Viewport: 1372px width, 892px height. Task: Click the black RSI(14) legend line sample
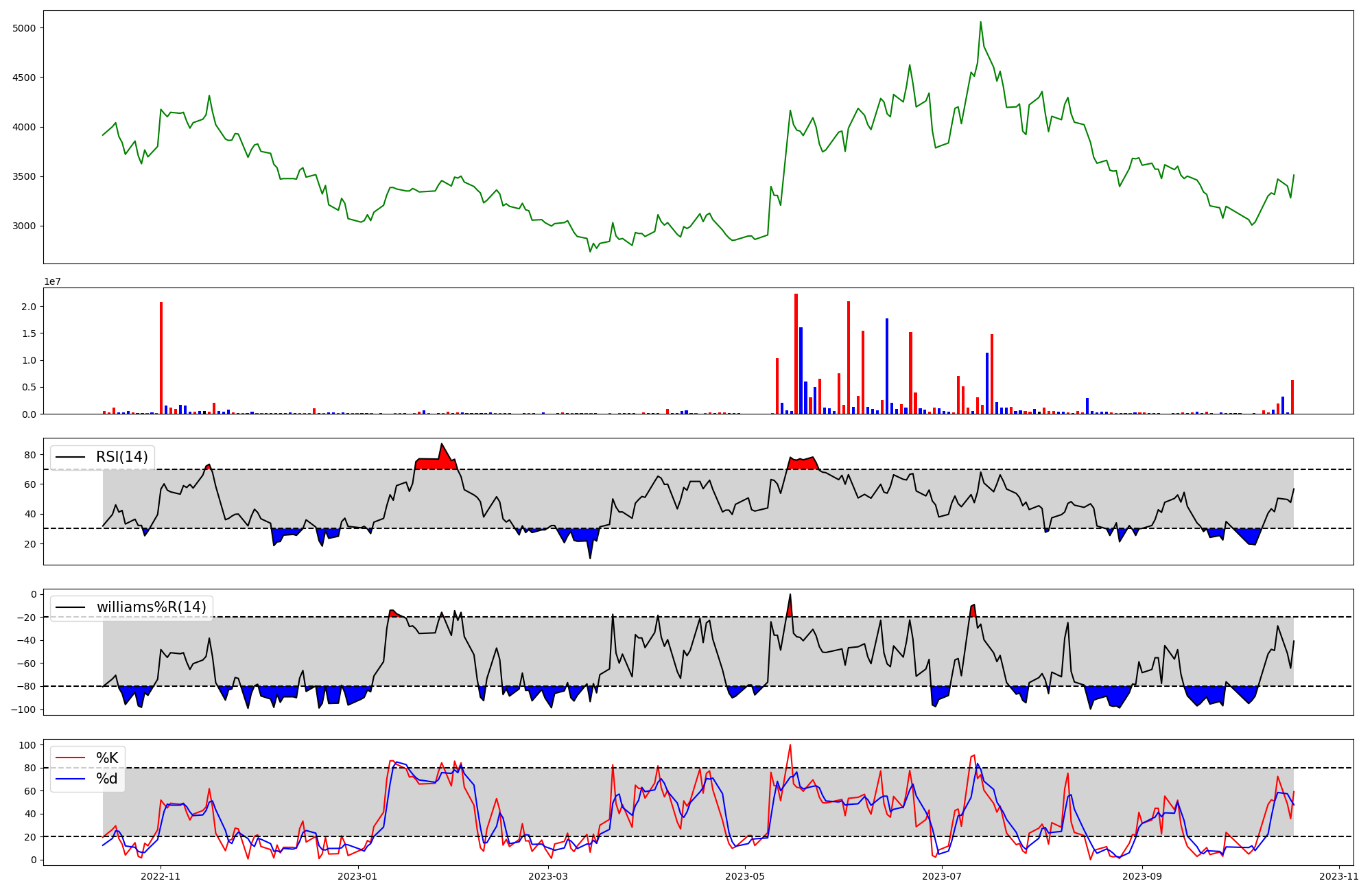[x=71, y=458]
